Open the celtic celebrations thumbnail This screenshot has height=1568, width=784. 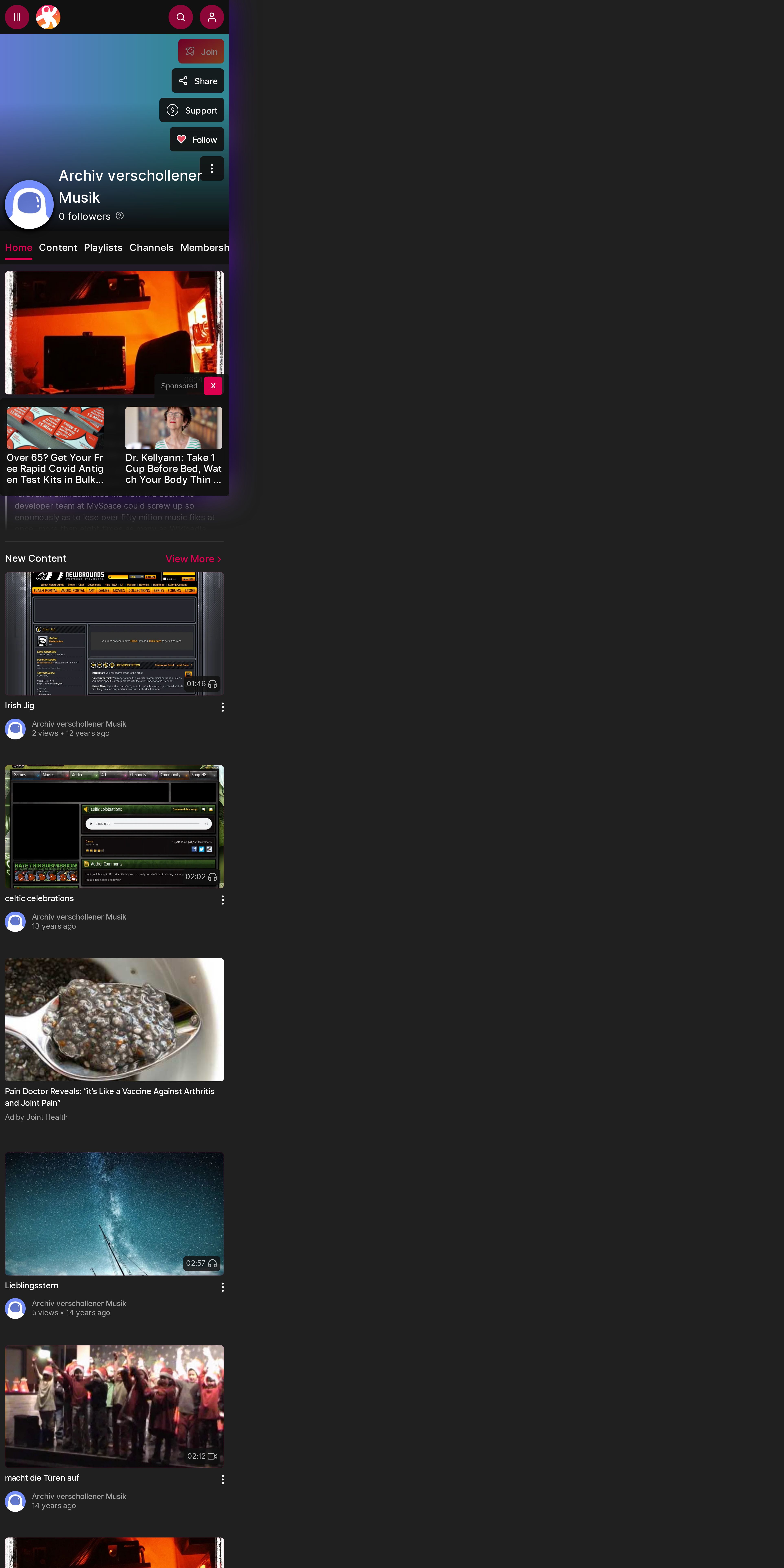pyautogui.click(x=114, y=827)
